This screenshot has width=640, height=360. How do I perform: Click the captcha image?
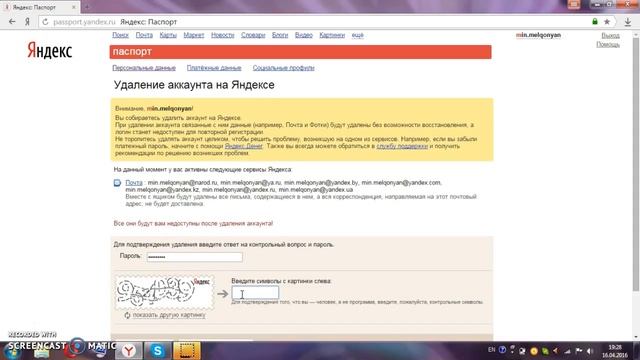[164, 292]
